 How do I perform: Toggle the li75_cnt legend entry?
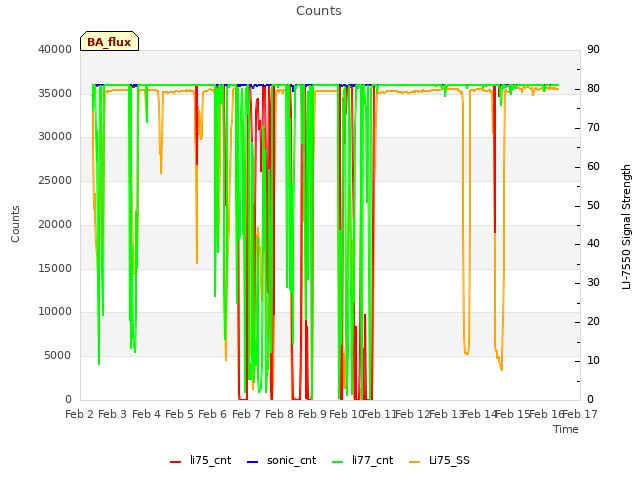[200, 460]
